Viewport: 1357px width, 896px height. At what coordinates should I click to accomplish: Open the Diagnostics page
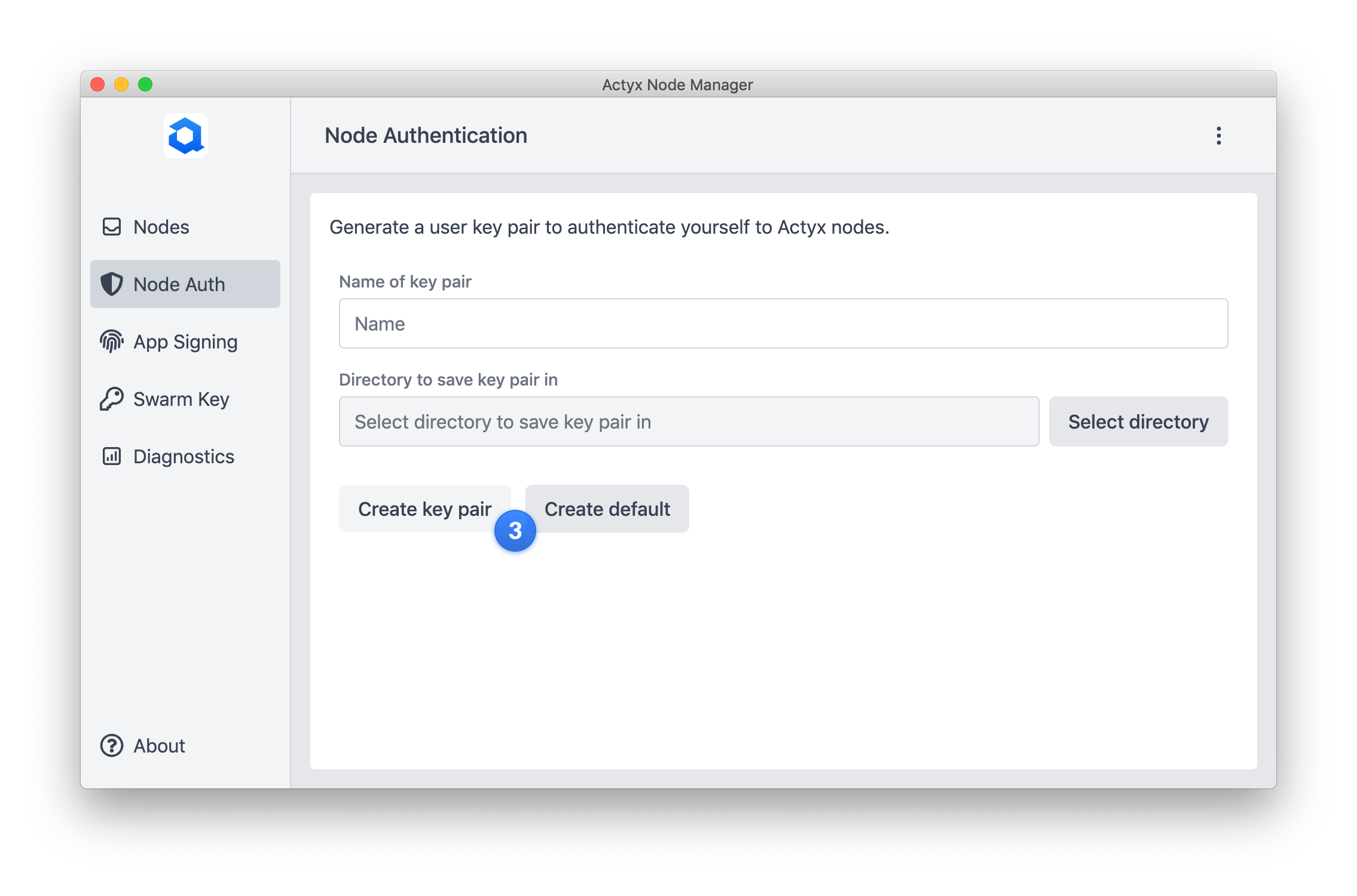(184, 457)
